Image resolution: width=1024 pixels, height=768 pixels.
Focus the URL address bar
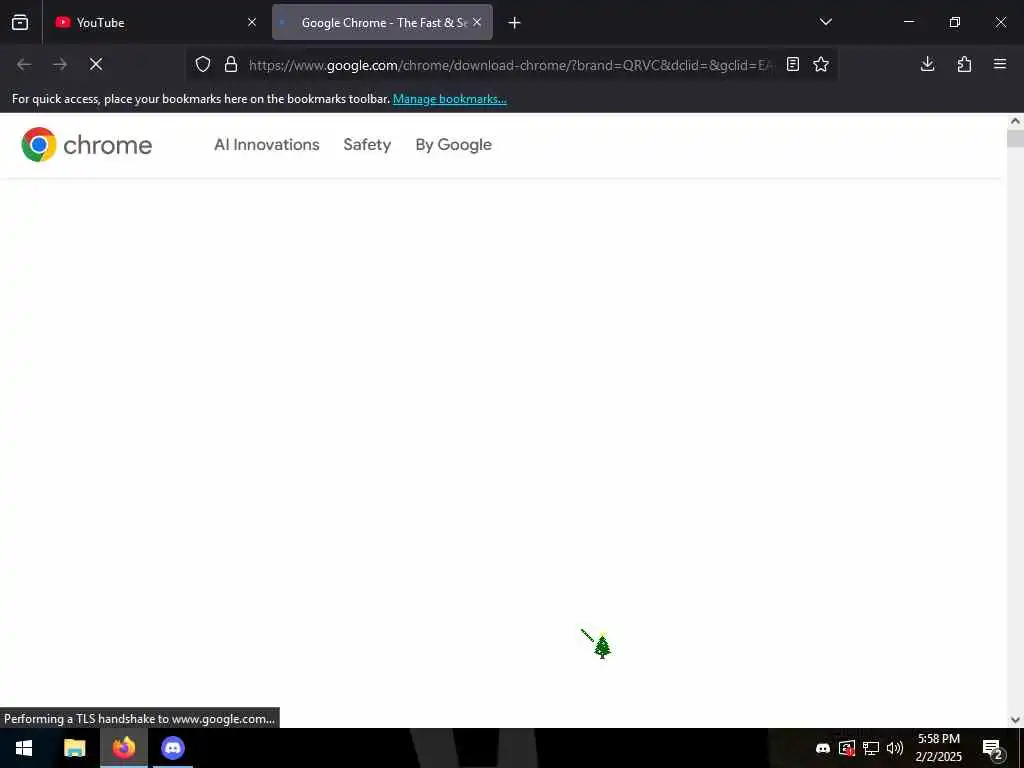(511, 65)
